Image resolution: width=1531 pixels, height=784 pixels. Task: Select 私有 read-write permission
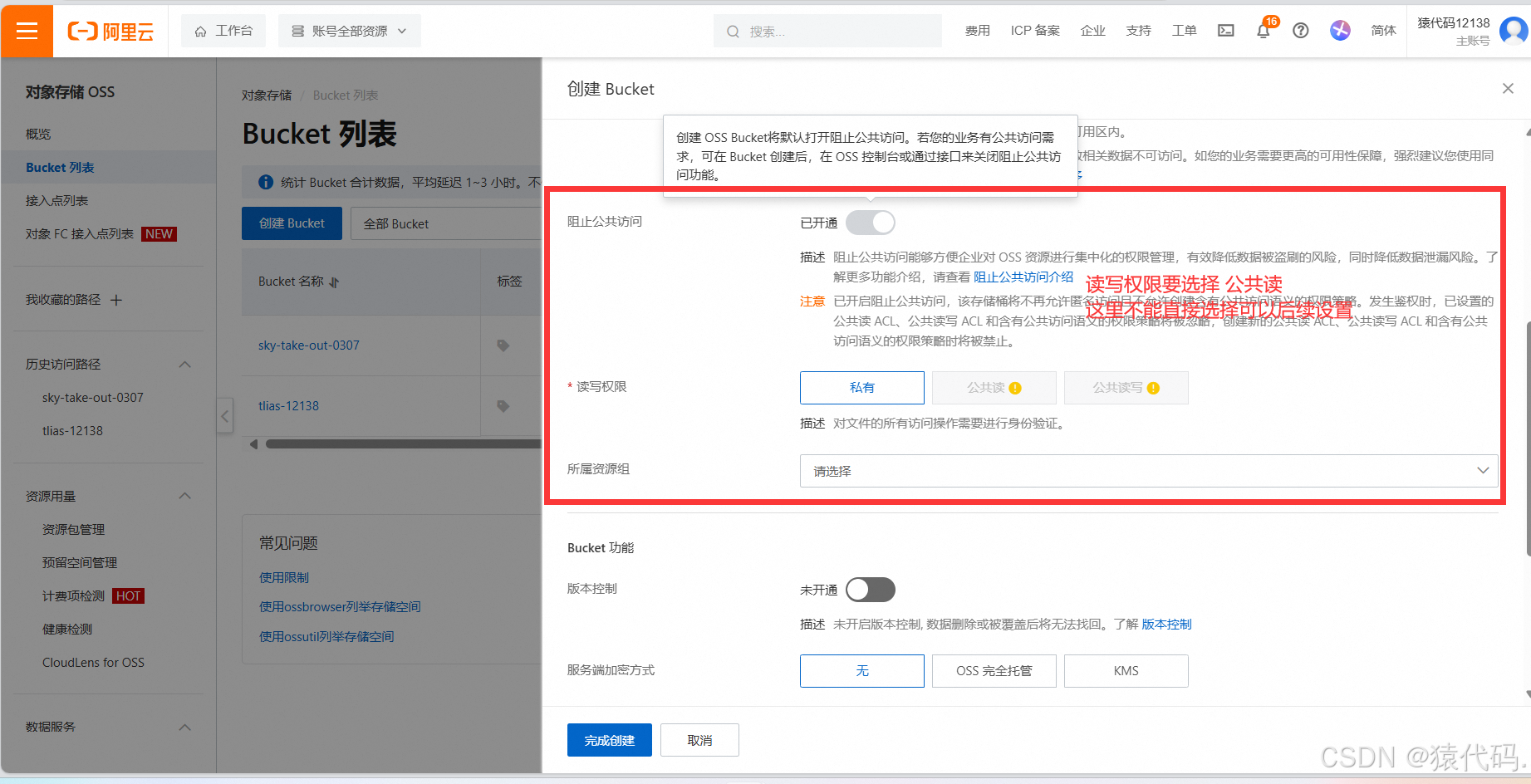pos(862,388)
